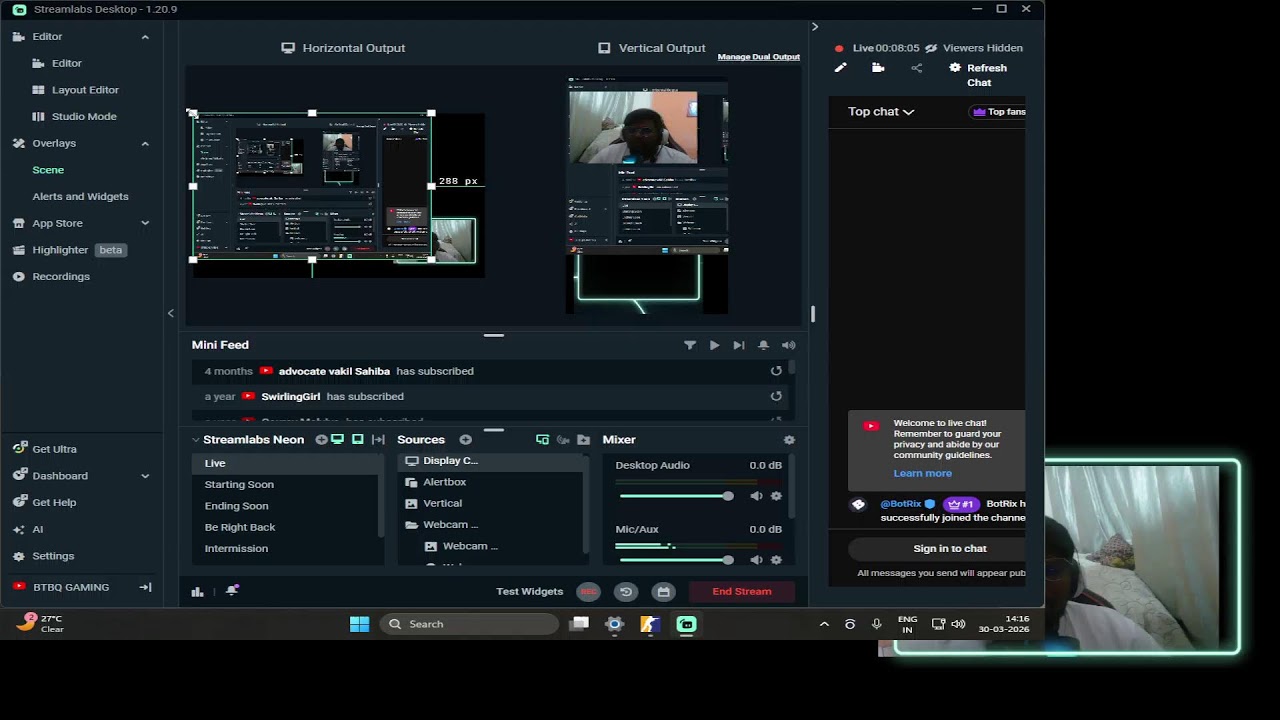Adjust the Desktop Audio volume slider
This screenshot has height=720, width=1280.
click(x=676, y=496)
